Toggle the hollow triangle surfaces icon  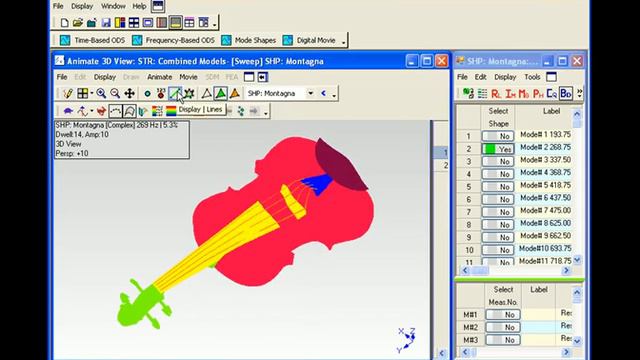207,93
